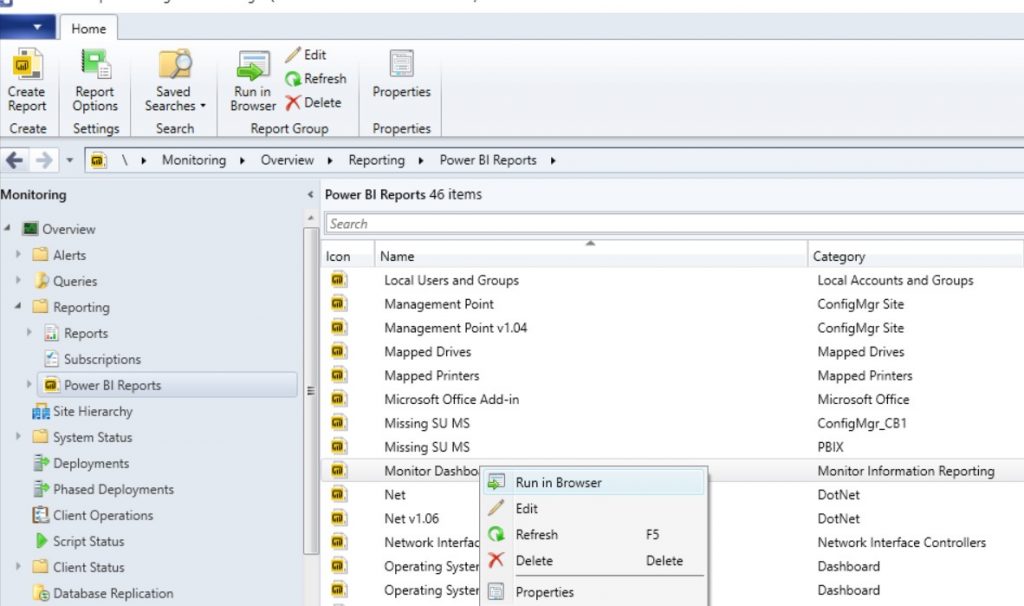Click the Reporting breadcrumb link

pos(377,160)
